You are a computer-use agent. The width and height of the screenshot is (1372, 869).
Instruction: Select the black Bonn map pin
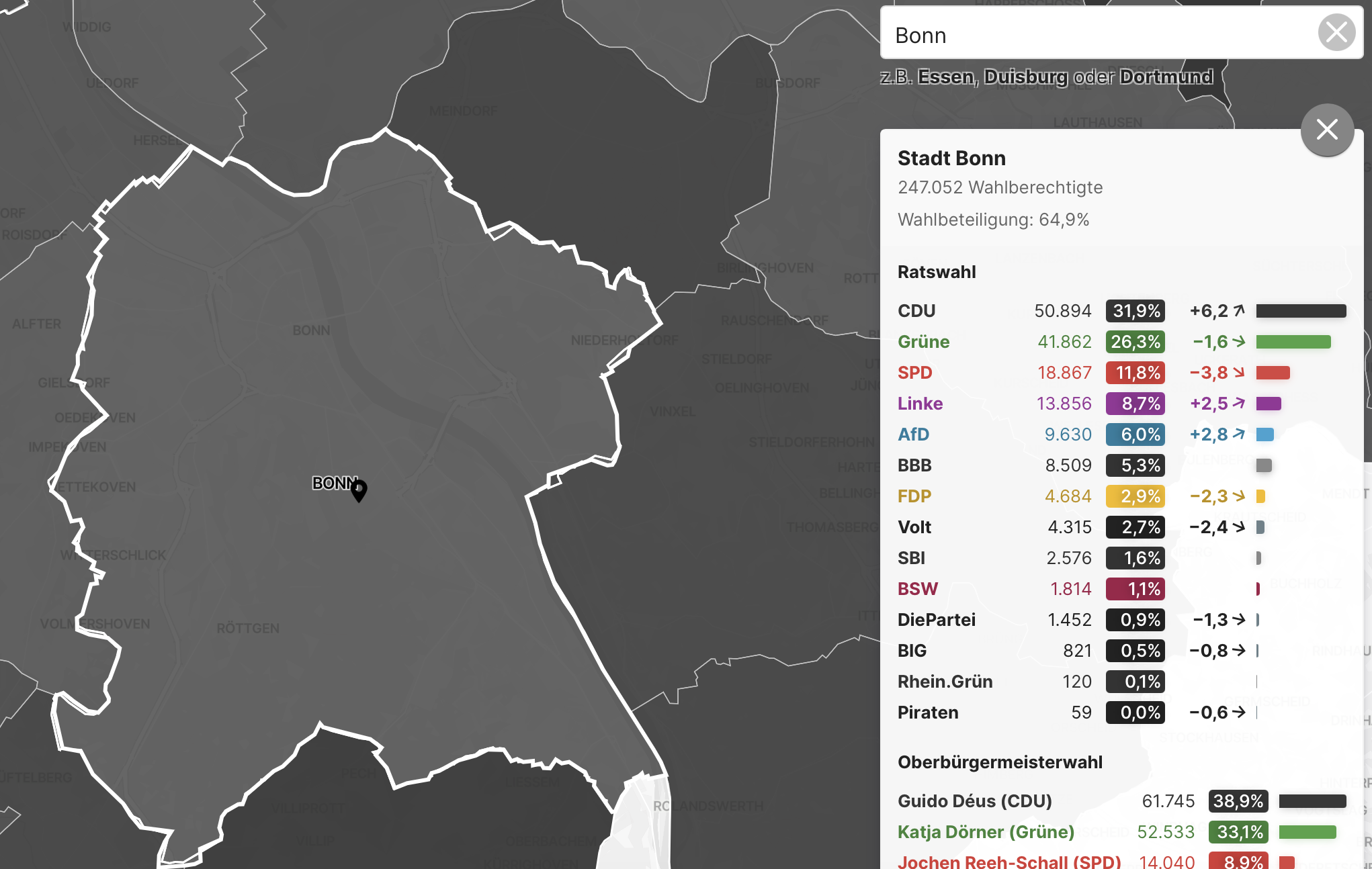point(359,490)
